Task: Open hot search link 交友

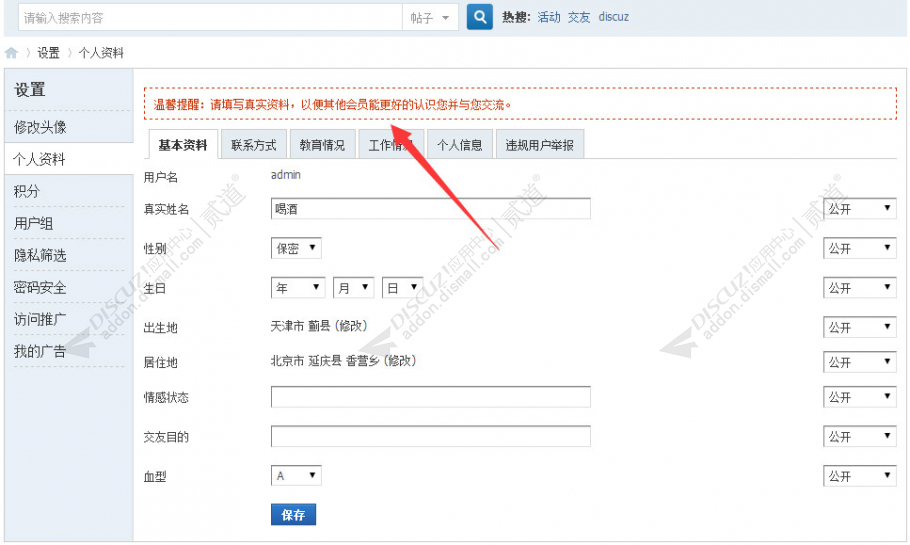Action: tap(579, 17)
